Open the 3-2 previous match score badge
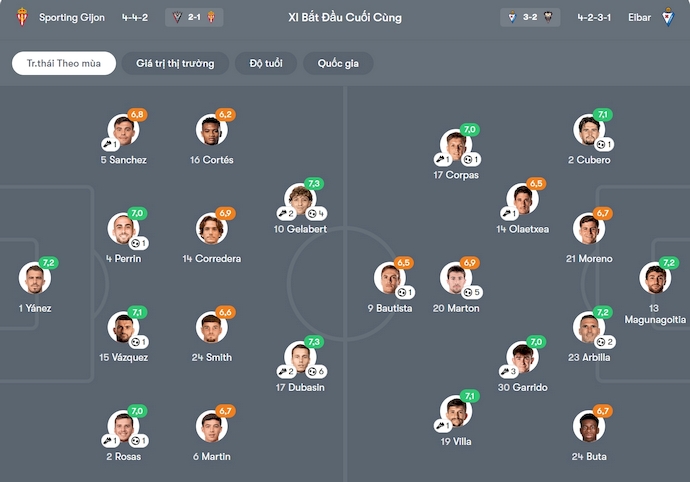 point(530,17)
